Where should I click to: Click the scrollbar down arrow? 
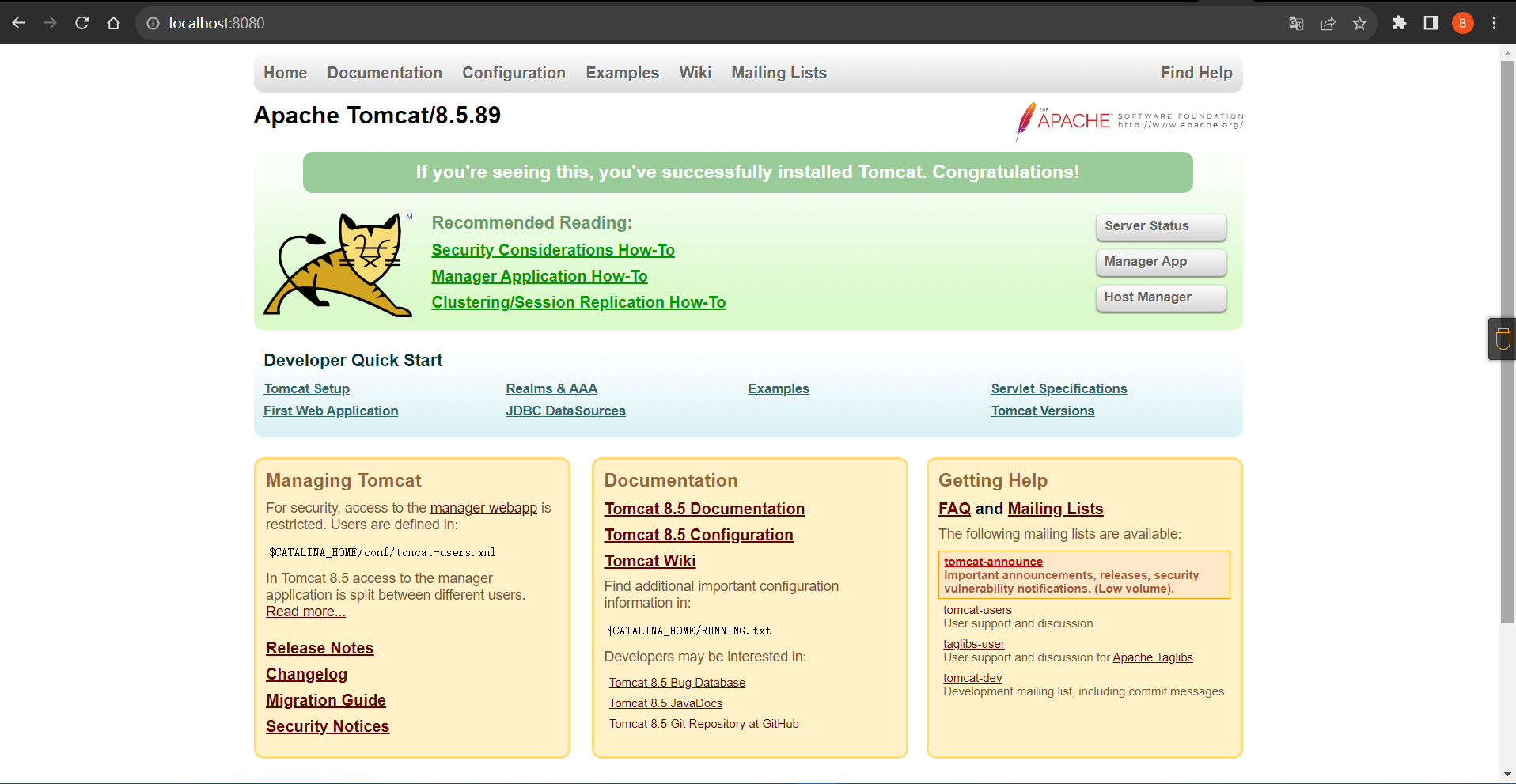tap(1507, 775)
